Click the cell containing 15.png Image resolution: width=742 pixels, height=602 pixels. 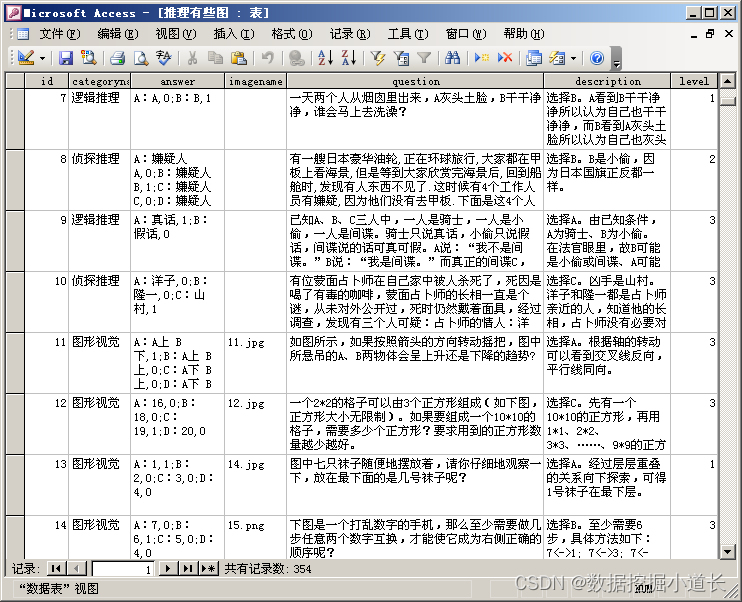[256, 538]
